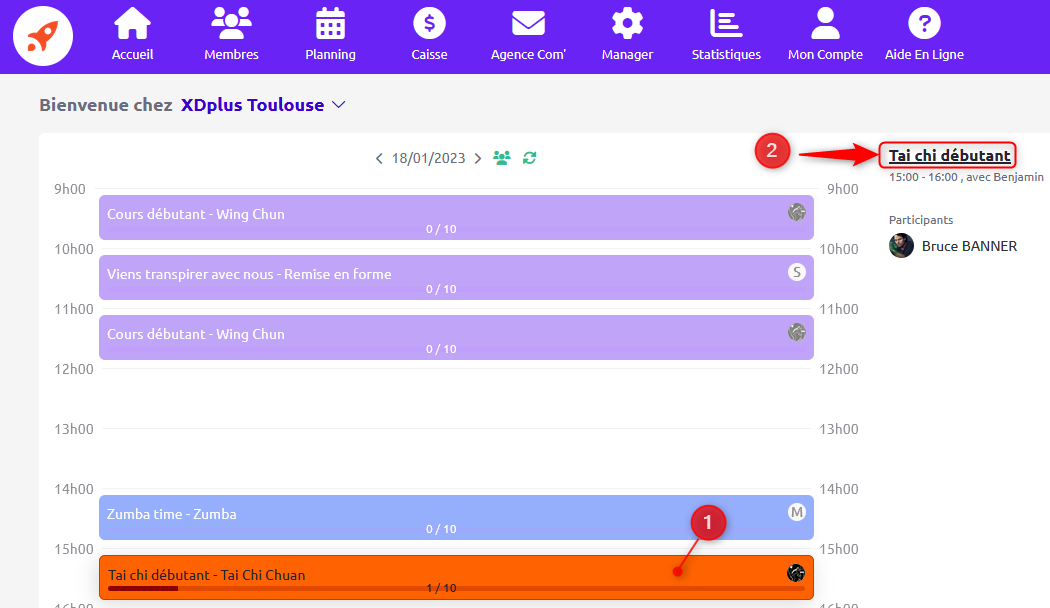Image resolution: width=1050 pixels, height=608 pixels.
Task: Click the 18/01/2023 date selector
Action: click(428, 158)
